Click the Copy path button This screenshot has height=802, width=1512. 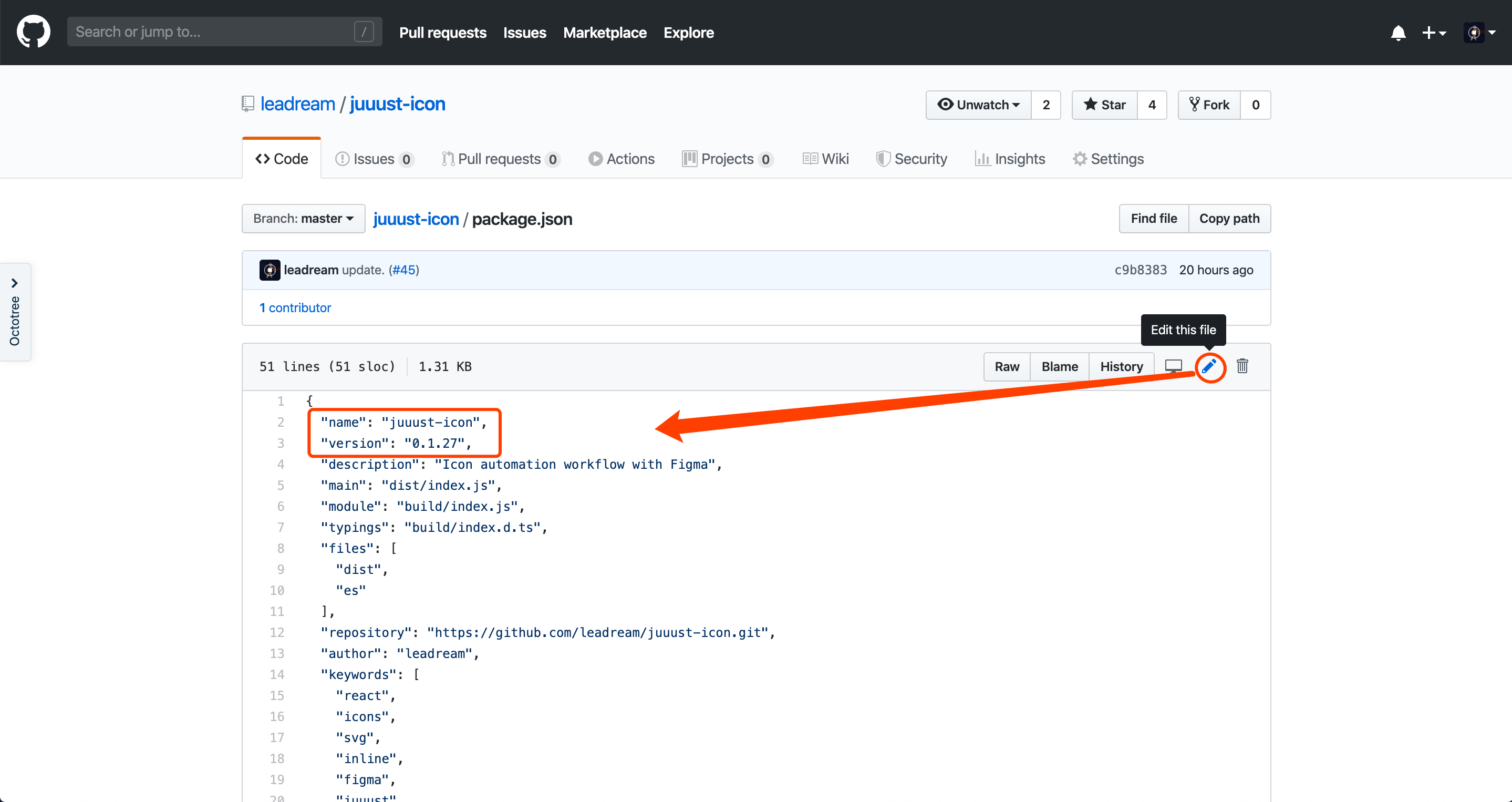(x=1229, y=219)
